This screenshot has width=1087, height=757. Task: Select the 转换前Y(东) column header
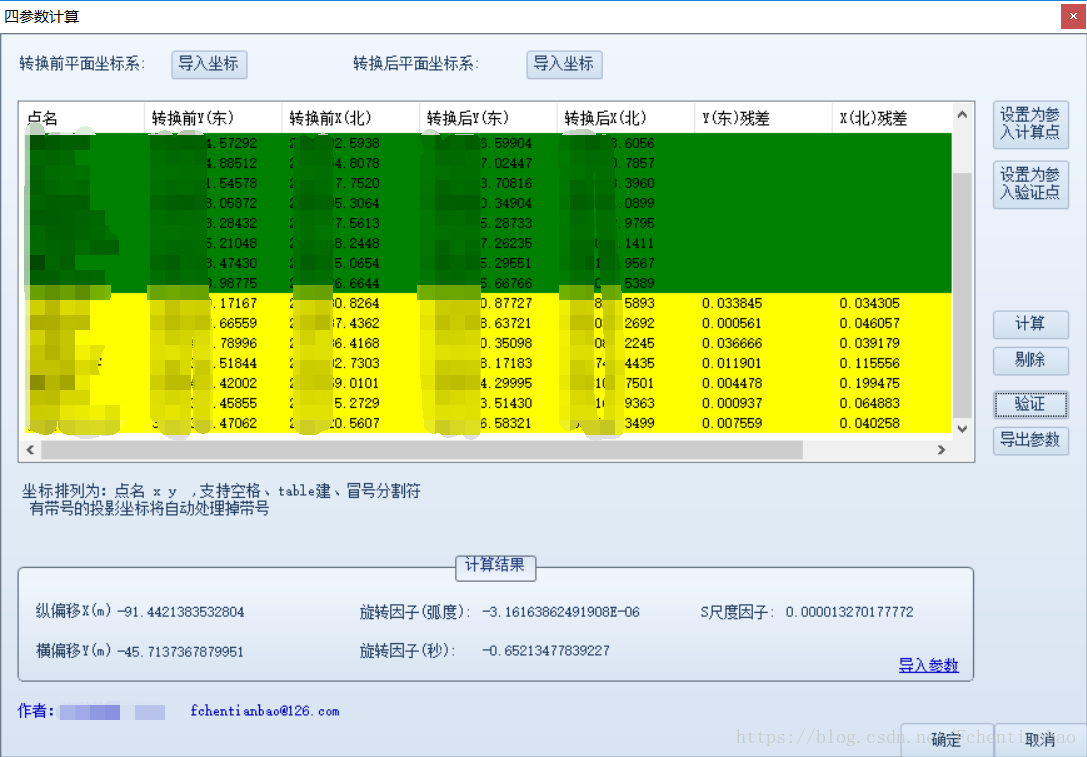(213, 118)
